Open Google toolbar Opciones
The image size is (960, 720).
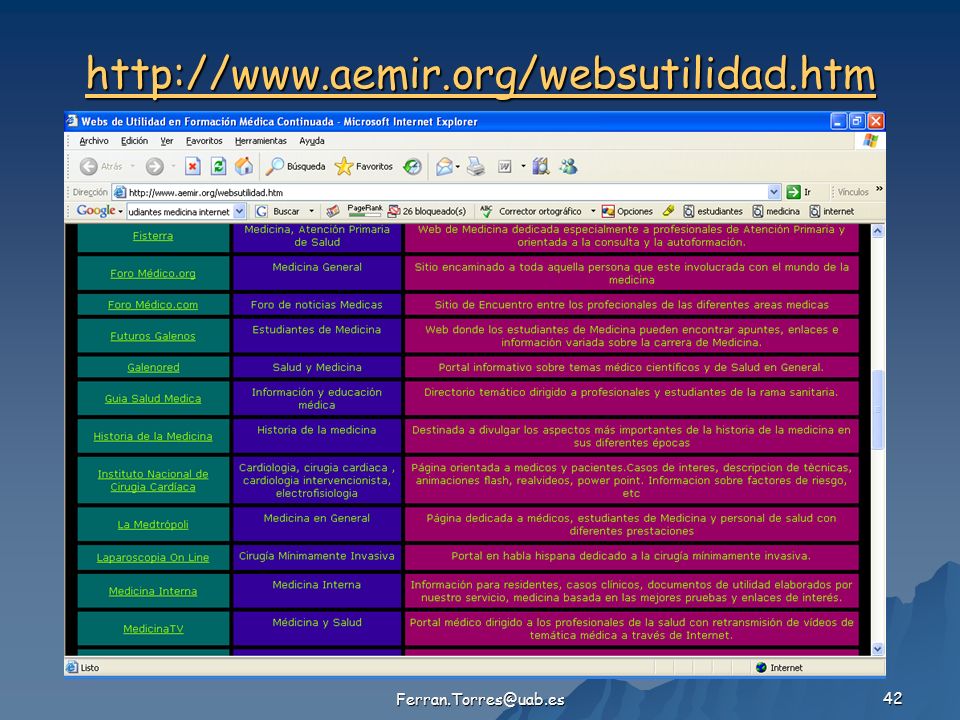tap(628, 211)
